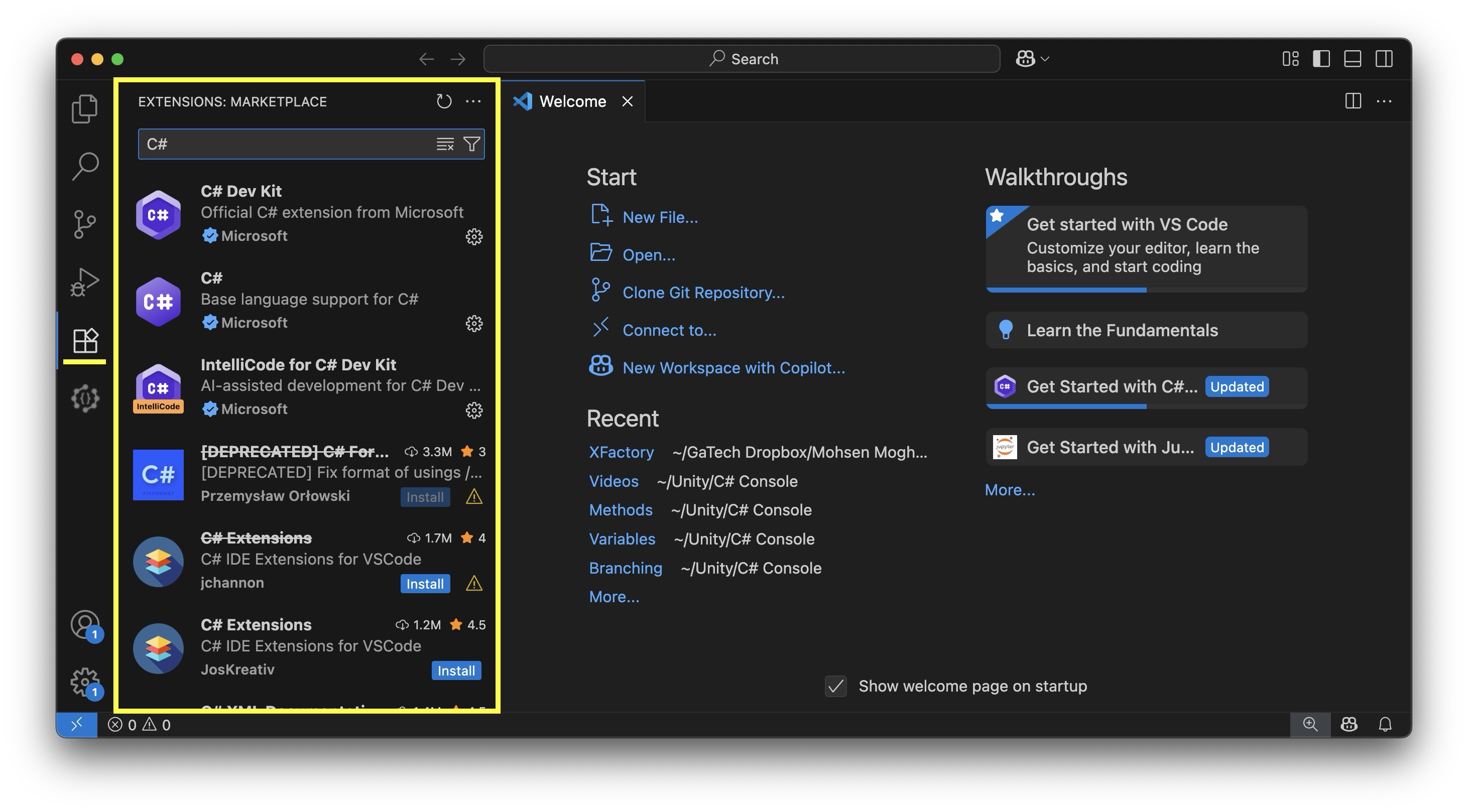Open the Source Control view

click(x=84, y=224)
